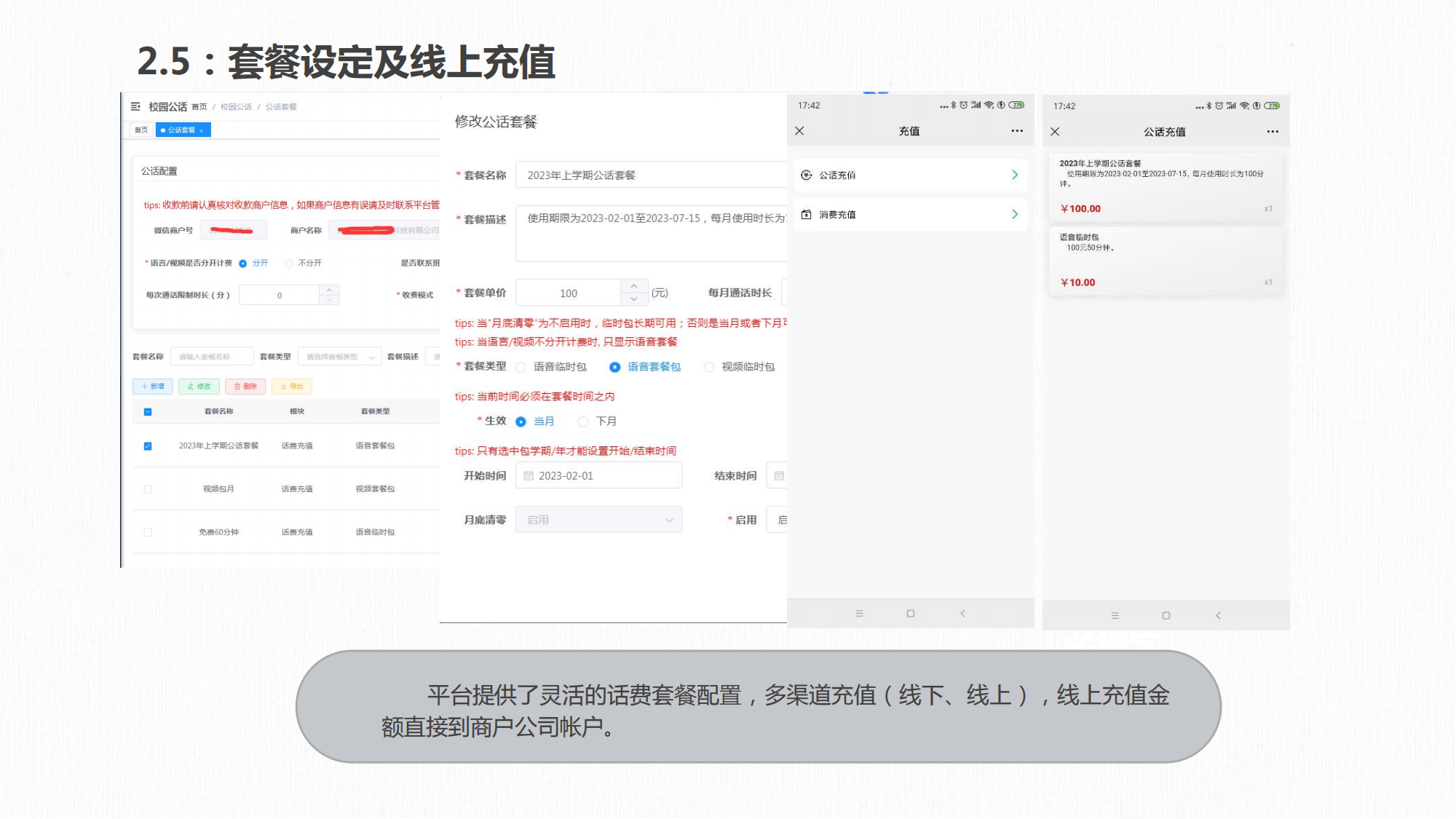1456x819 pixels.
Task: Click the red 删除 button
Action: coord(245,387)
